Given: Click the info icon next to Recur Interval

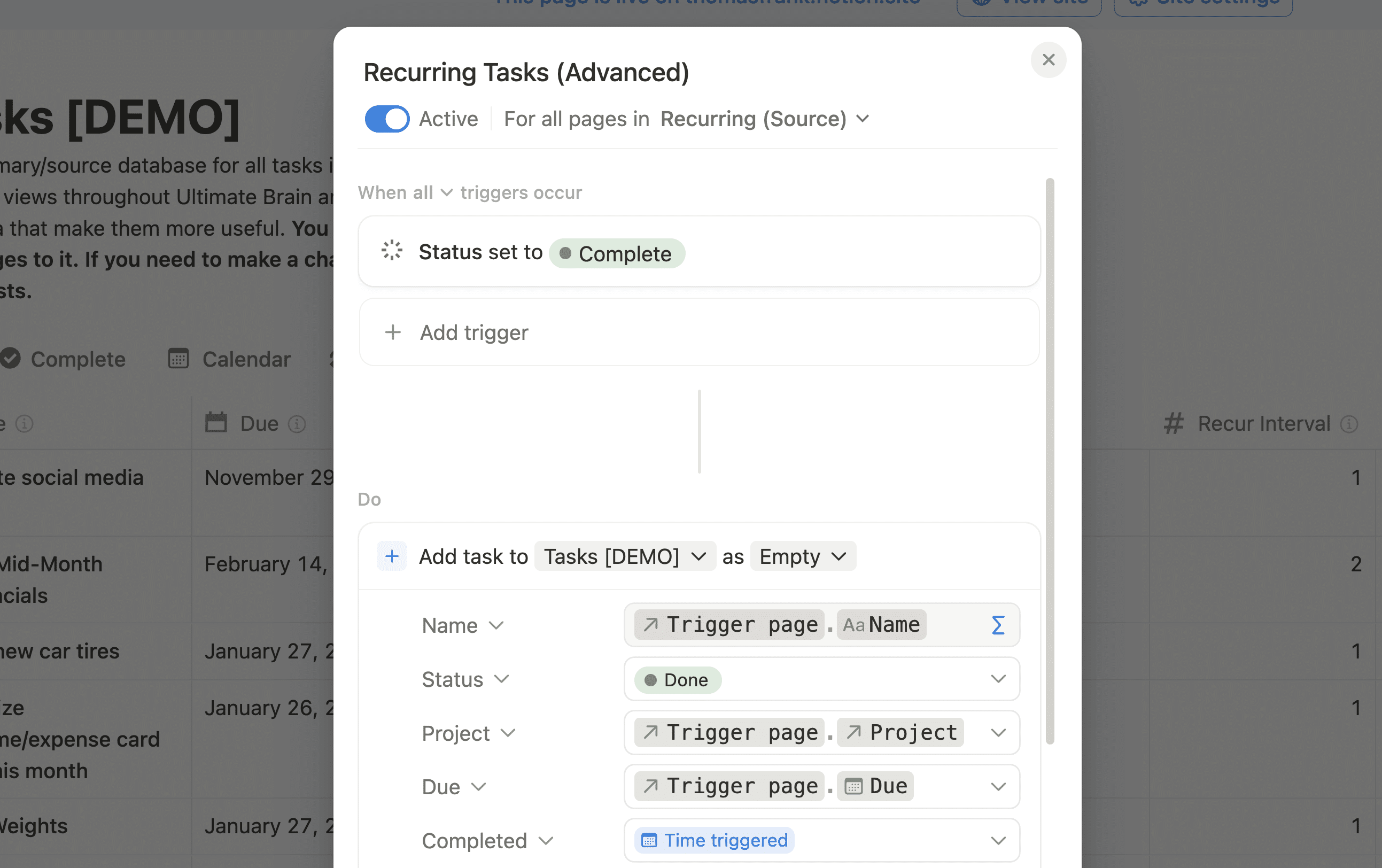Looking at the screenshot, I should (1349, 424).
